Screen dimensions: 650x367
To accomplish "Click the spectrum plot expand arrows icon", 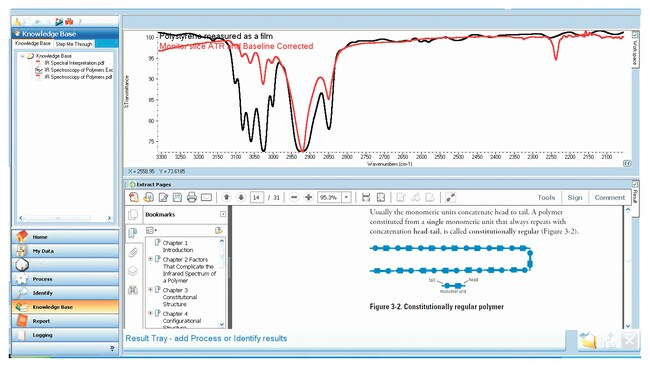I will coord(627,163).
